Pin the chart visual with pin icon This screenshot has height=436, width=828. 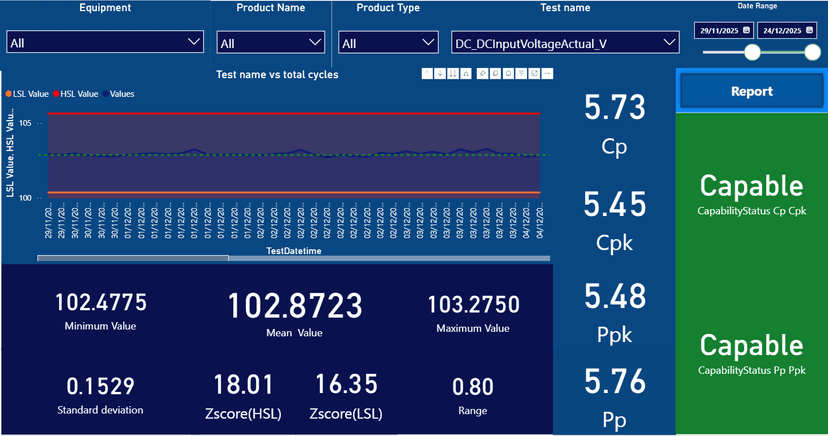(x=483, y=74)
